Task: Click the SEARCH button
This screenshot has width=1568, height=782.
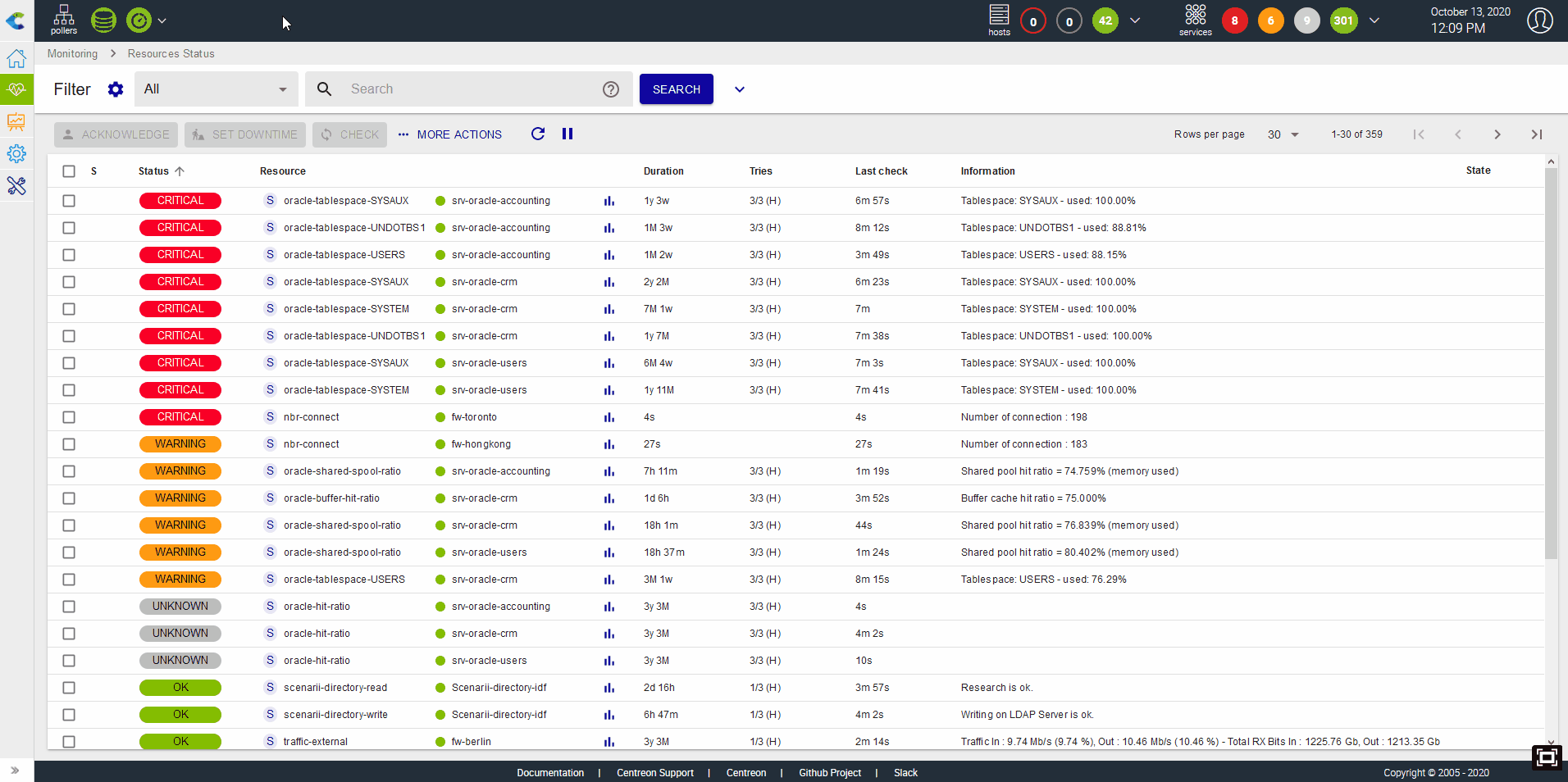Action: coord(677,89)
